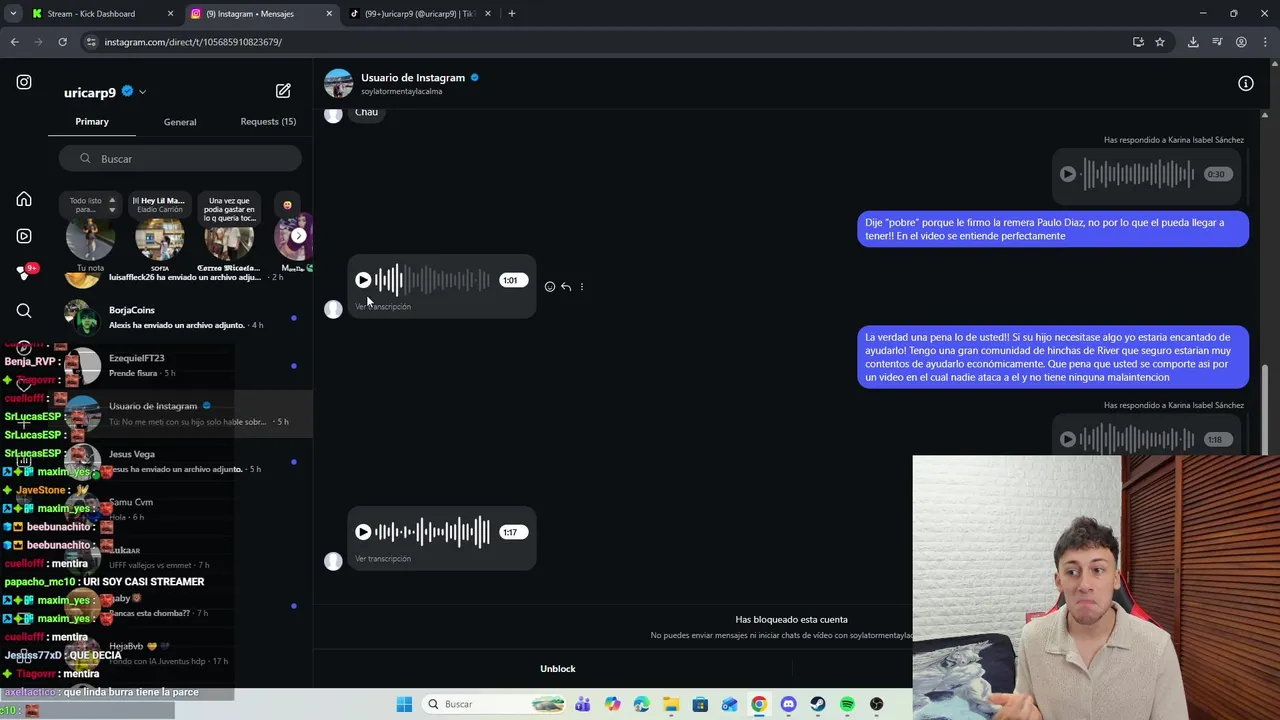Screen dimensions: 1280x720
Task: Expand the uricarp9 account switcher chevron
Action: 142,92
